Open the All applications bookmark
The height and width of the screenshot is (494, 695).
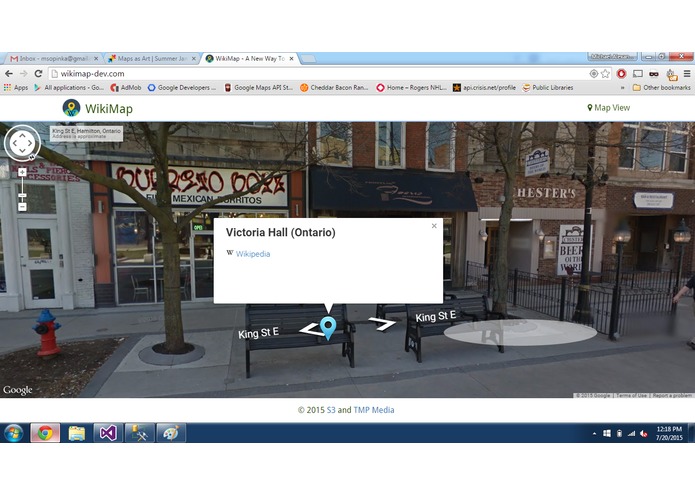point(69,88)
